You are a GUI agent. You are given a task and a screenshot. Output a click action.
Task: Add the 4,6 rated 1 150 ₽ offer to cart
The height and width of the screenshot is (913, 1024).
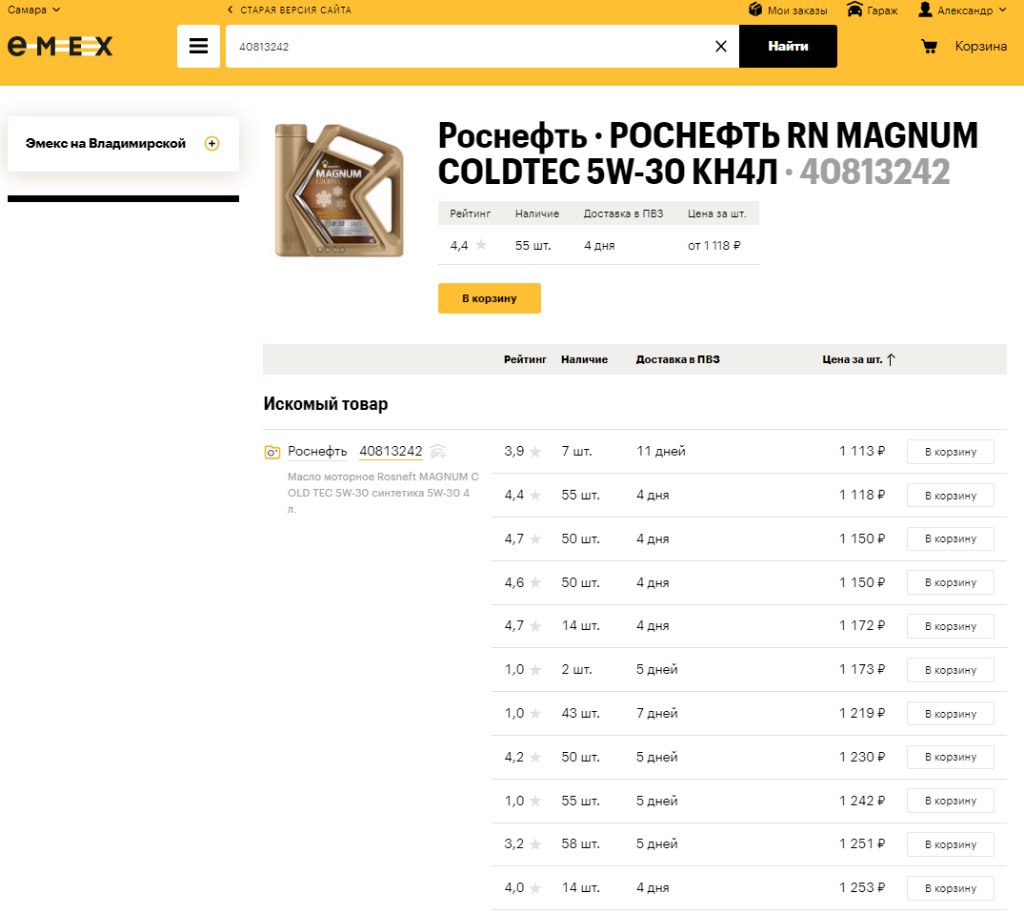pos(950,583)
